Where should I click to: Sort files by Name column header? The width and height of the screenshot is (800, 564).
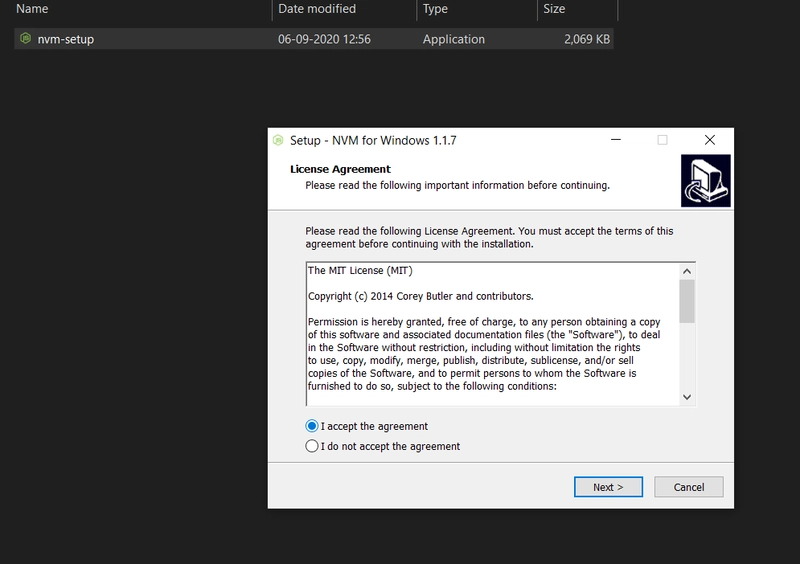click(32, 9)
